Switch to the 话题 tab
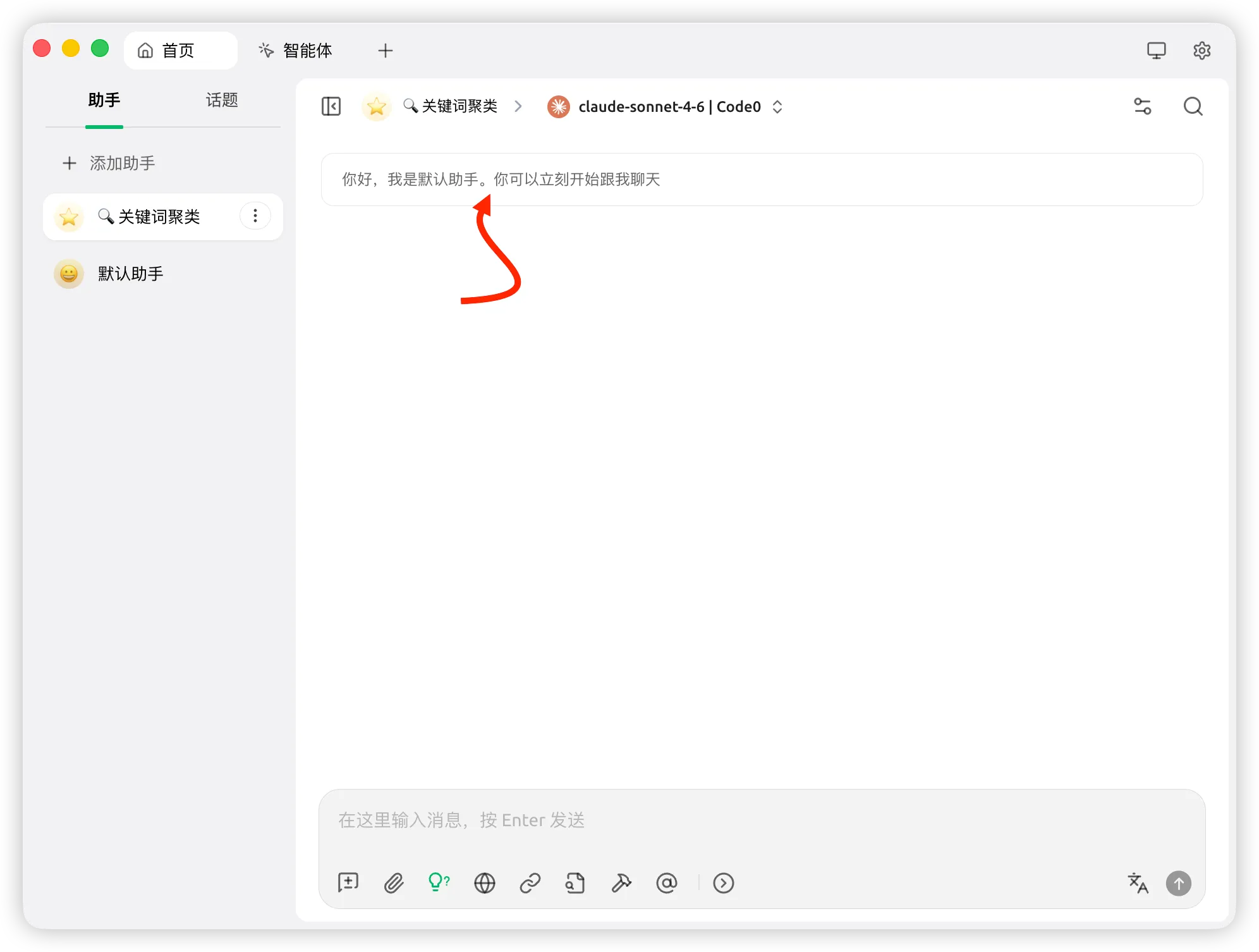This screenshot has height=952, width=1259. pyautogui.click(x=221, y=101)
